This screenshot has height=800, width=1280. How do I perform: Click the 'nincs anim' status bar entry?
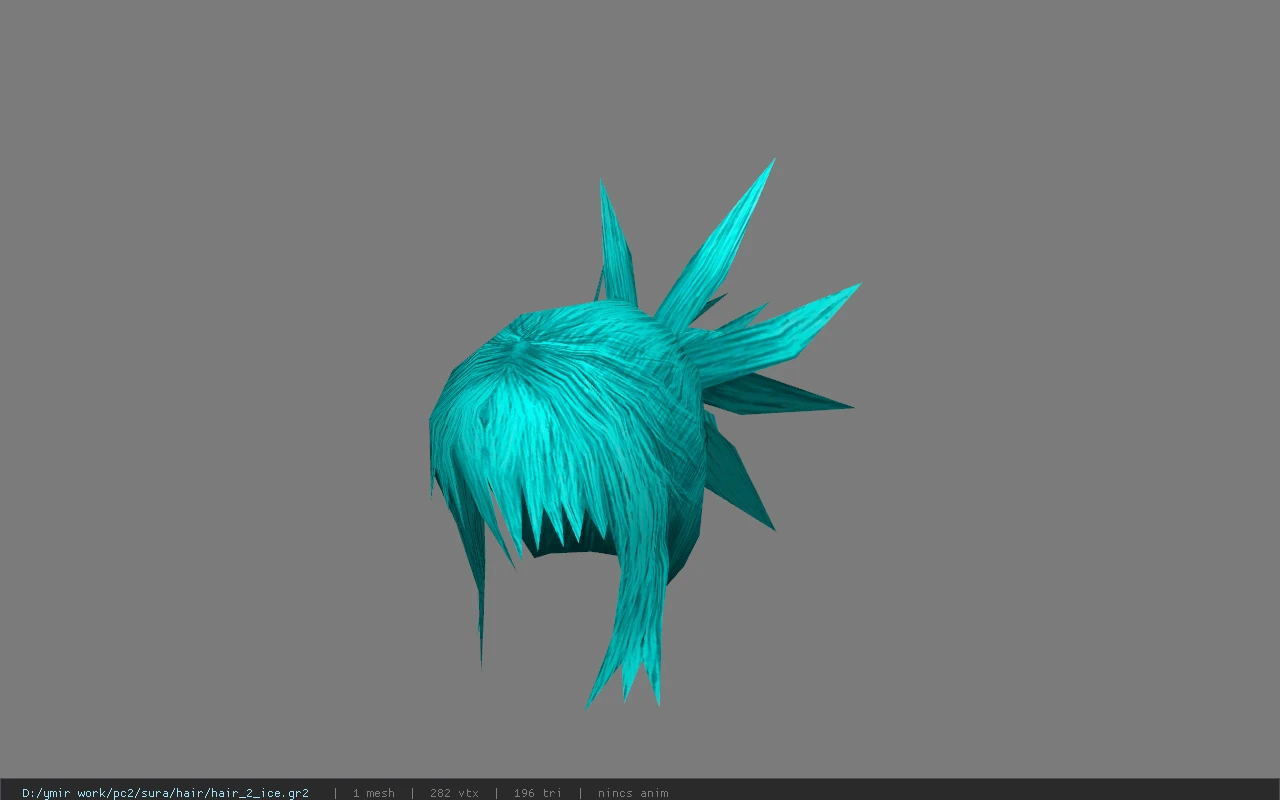[x=633, y=793]
